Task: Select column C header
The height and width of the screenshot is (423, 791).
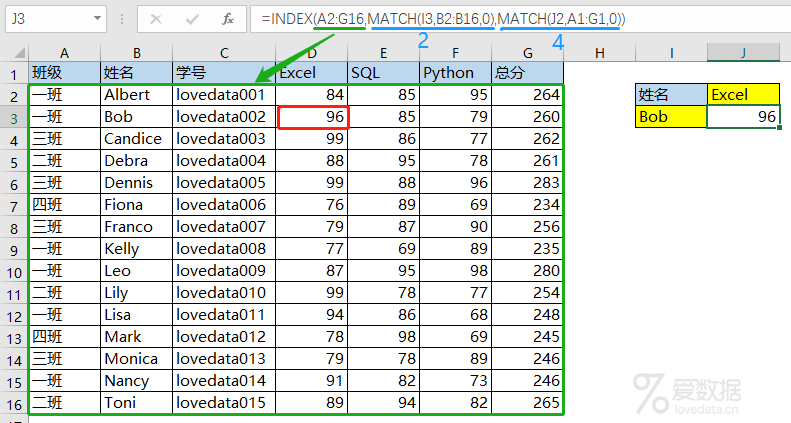Action: click(224, 53)
